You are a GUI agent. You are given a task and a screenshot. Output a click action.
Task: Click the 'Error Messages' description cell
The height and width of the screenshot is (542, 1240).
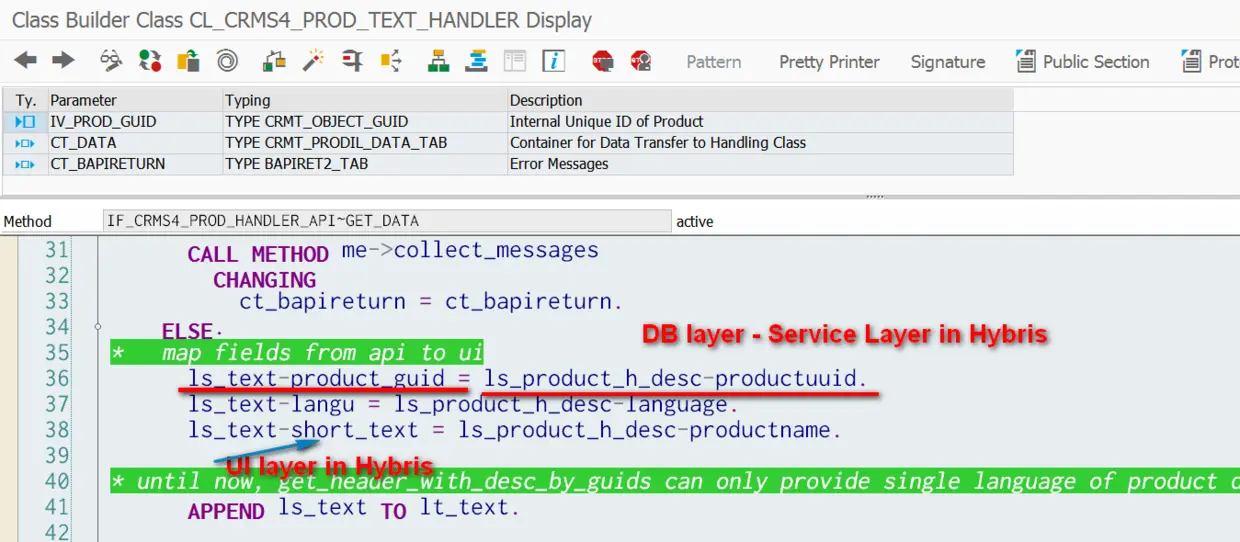760,164
